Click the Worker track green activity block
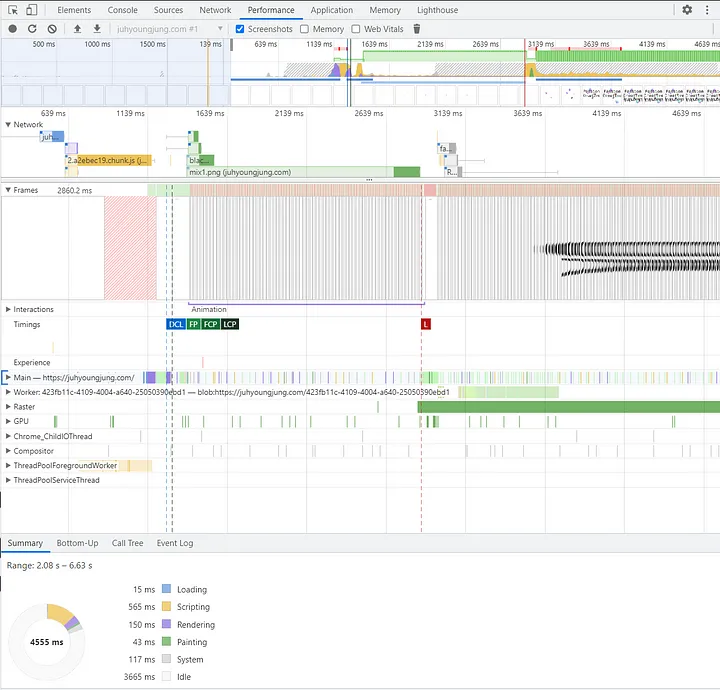Image resolution: width=720 pixels, height=690 pixels. click(x=508, y=392)
